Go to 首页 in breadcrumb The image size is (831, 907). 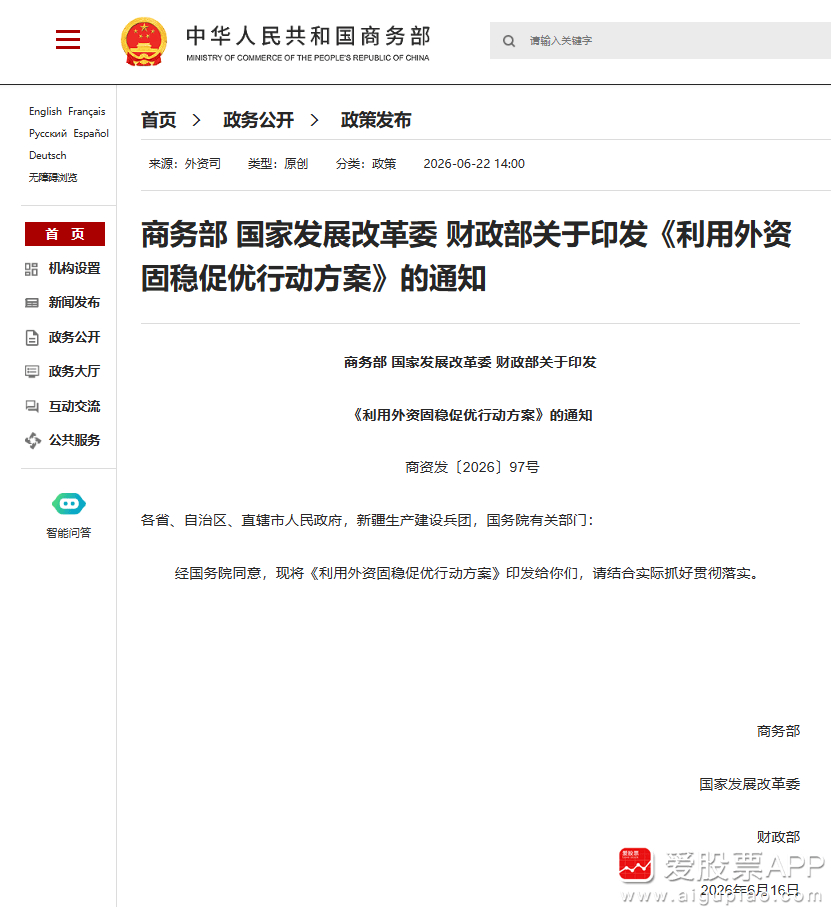point(158,120)
